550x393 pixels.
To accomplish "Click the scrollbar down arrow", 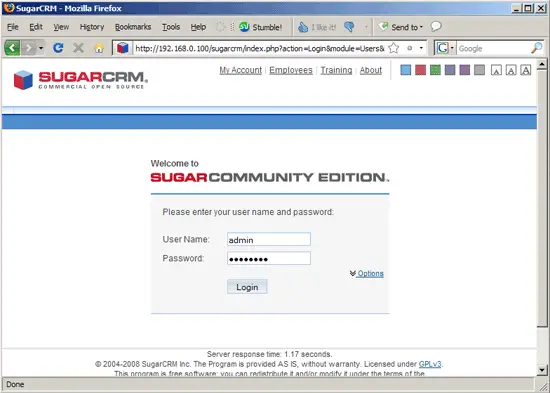I will click(x=542, y=369).
